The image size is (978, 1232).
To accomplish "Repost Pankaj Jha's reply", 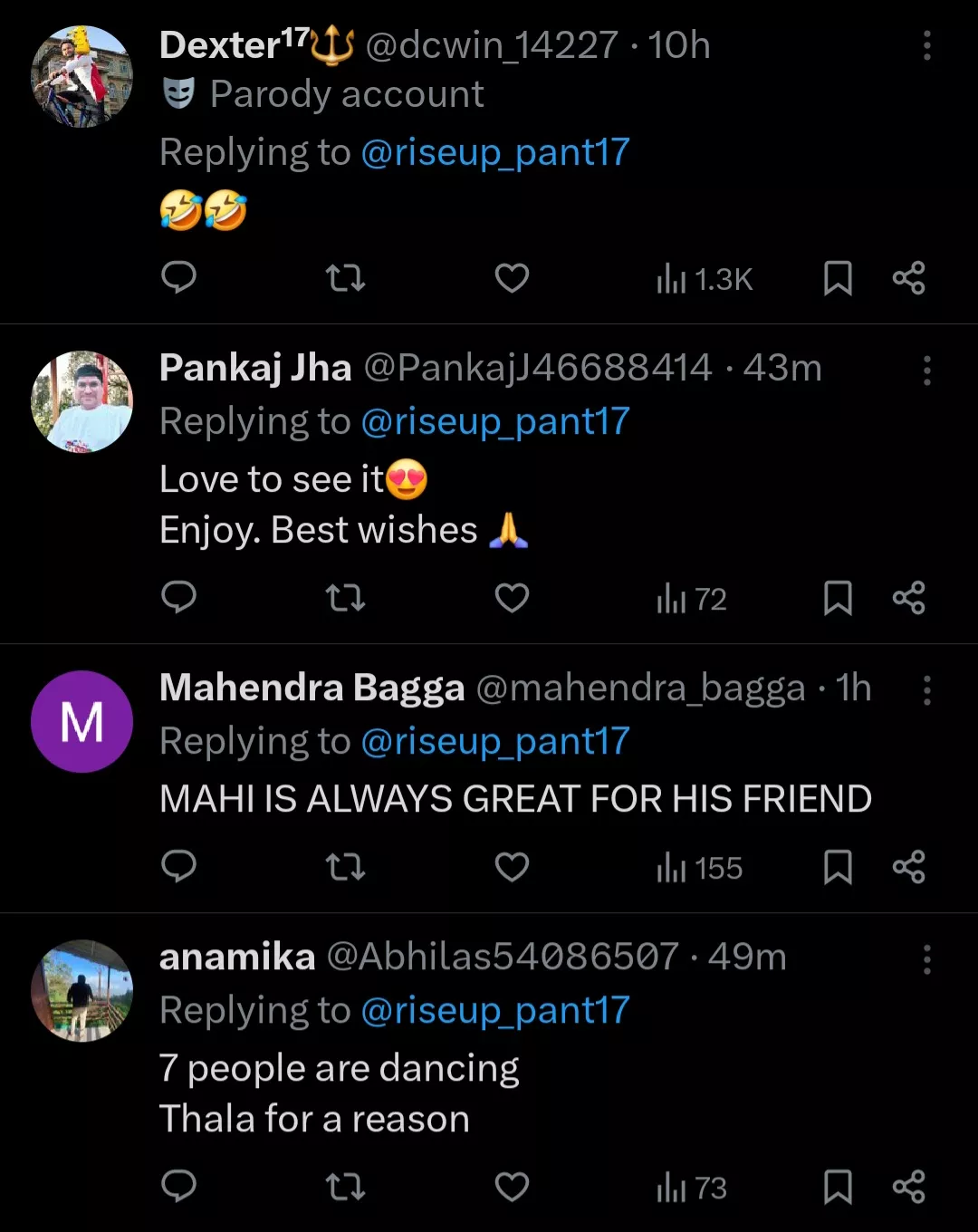I will pyautogui.click(x=345, y=598).
